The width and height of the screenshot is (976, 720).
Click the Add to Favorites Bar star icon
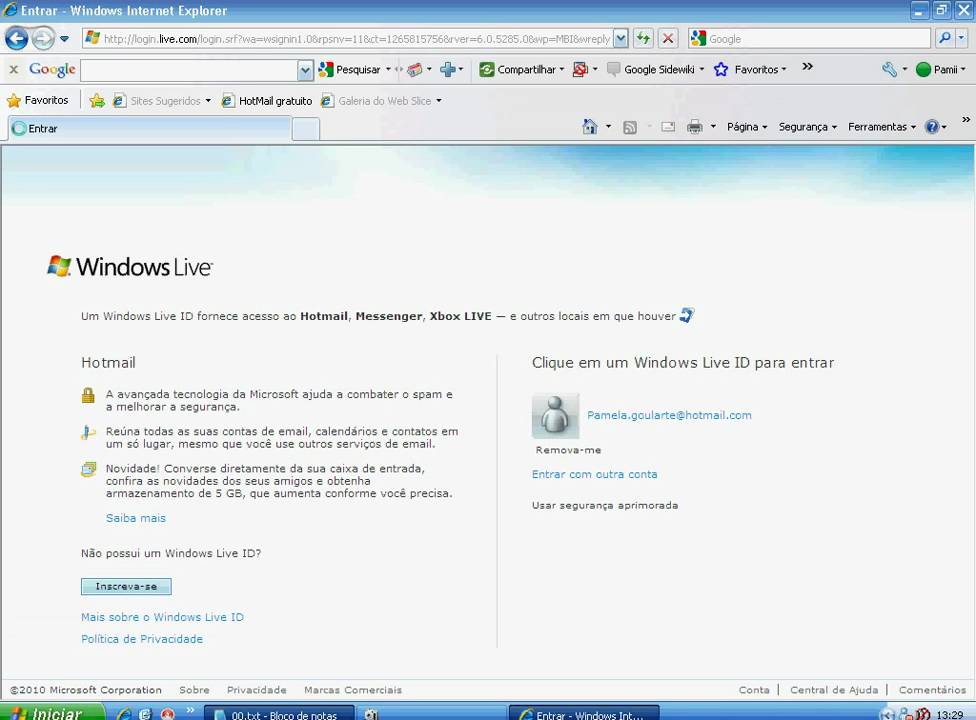click(96, 100)
